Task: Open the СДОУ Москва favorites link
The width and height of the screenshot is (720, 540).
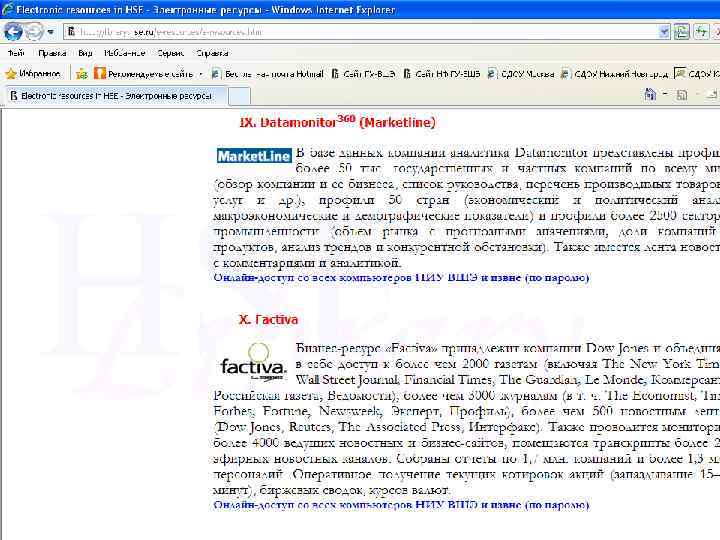Action: [521, 73]
